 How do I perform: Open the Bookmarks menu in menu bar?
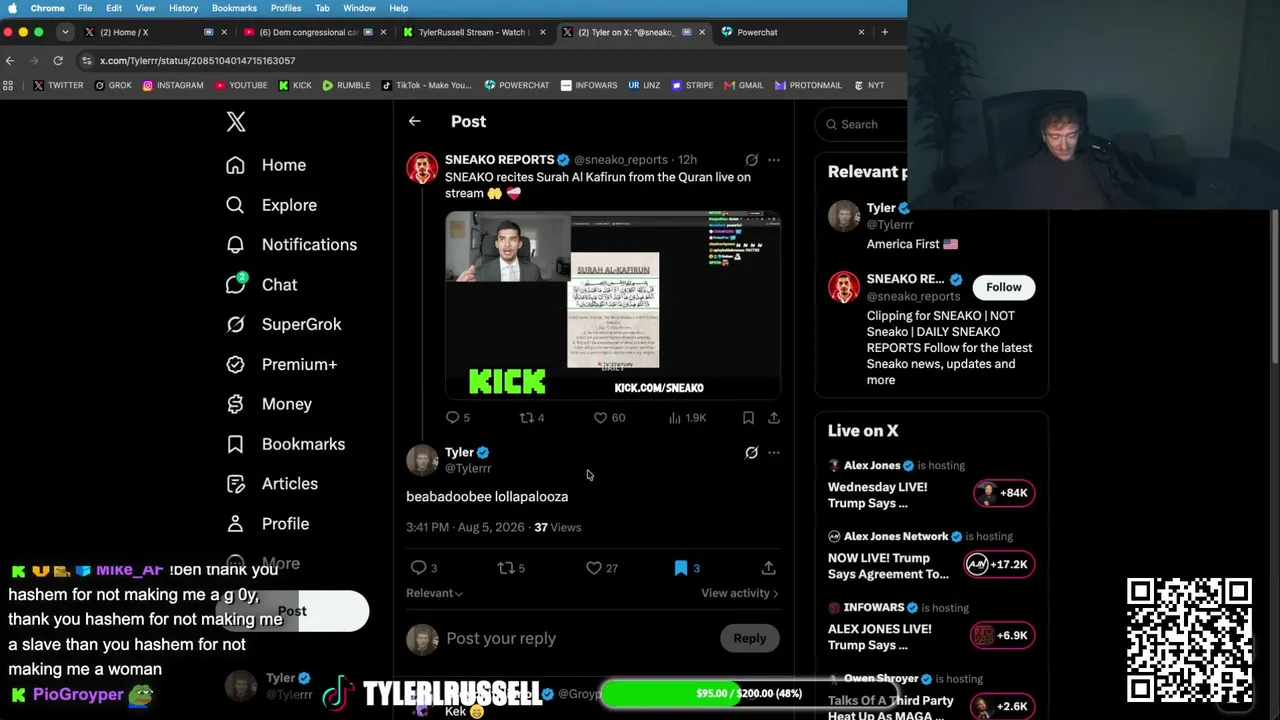click(234, 8)
